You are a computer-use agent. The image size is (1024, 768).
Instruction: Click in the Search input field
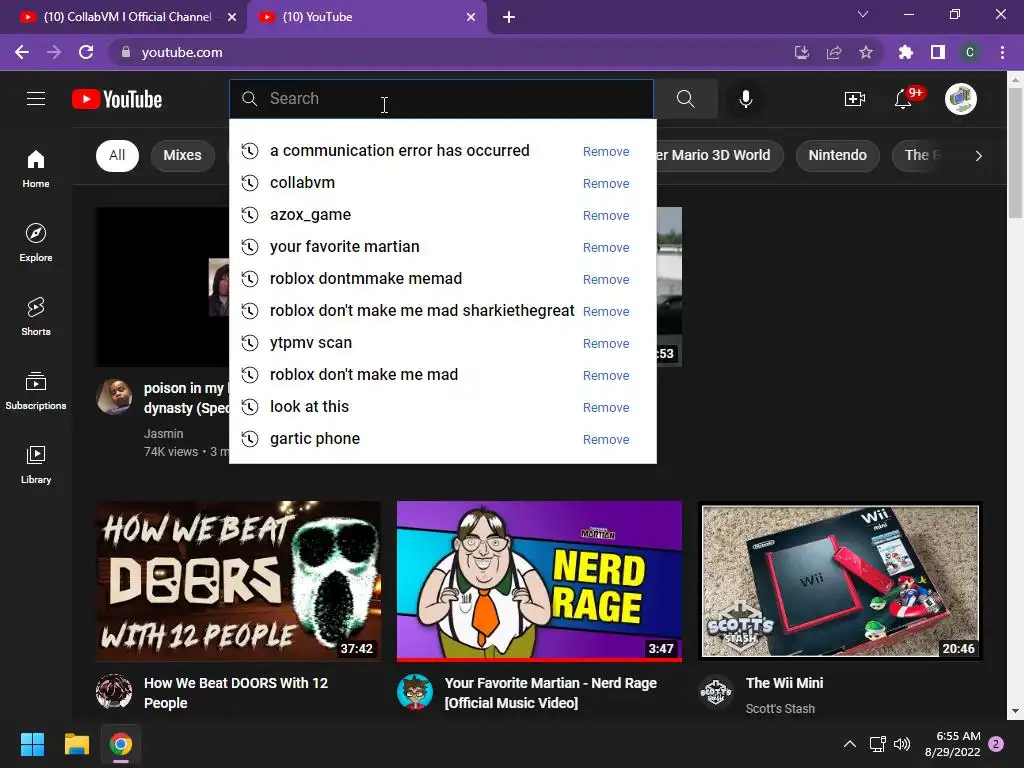pos(441,99)
